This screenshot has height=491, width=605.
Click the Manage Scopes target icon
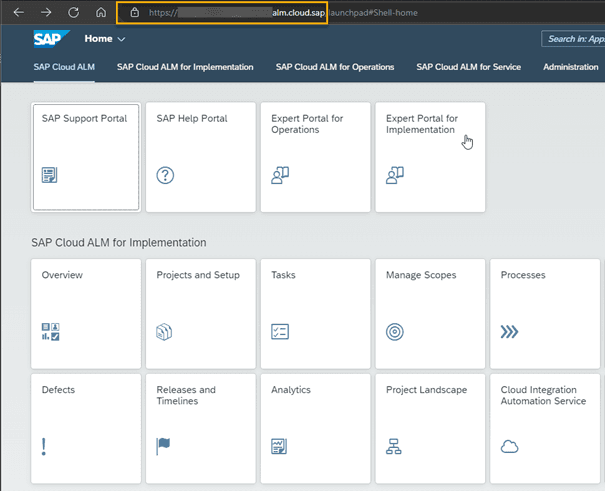point(394,332)
